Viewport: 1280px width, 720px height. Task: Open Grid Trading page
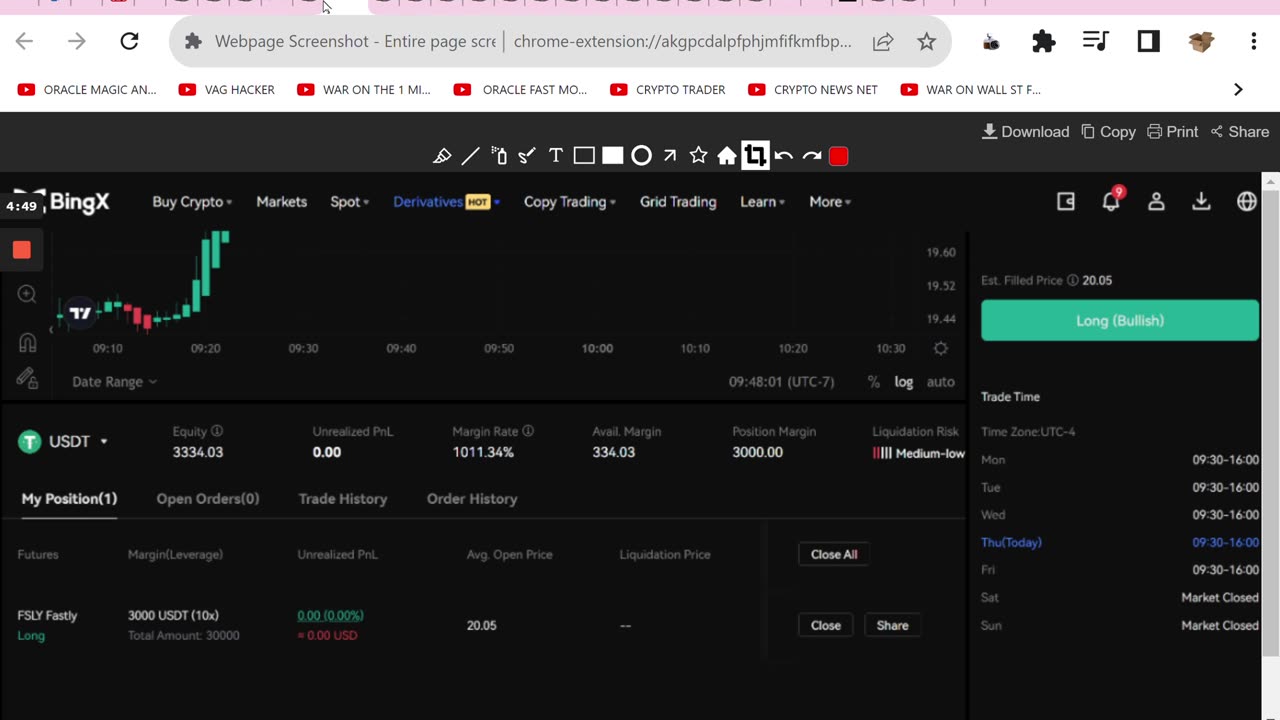[678, 202]
